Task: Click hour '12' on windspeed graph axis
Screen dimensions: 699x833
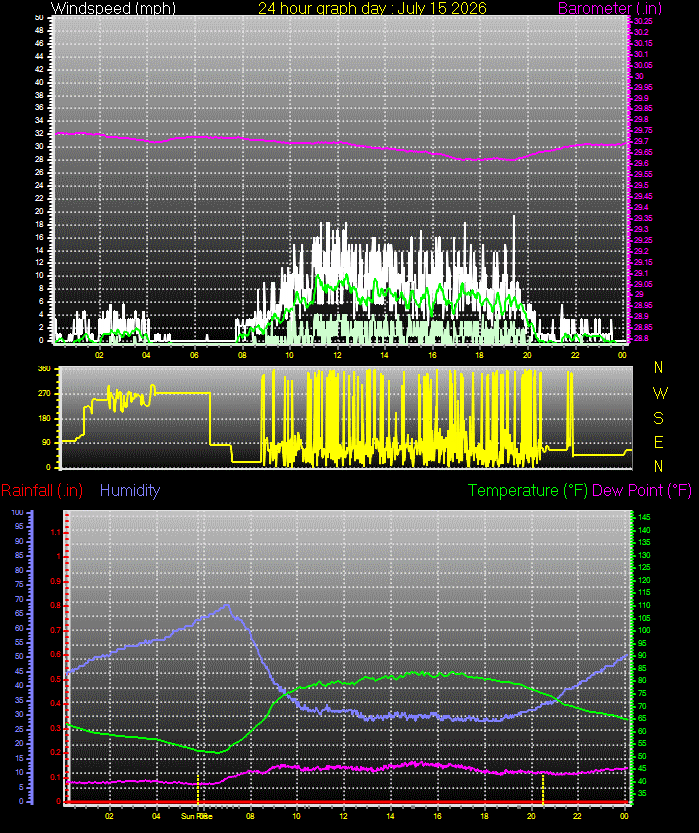Action: pos(337,355)
